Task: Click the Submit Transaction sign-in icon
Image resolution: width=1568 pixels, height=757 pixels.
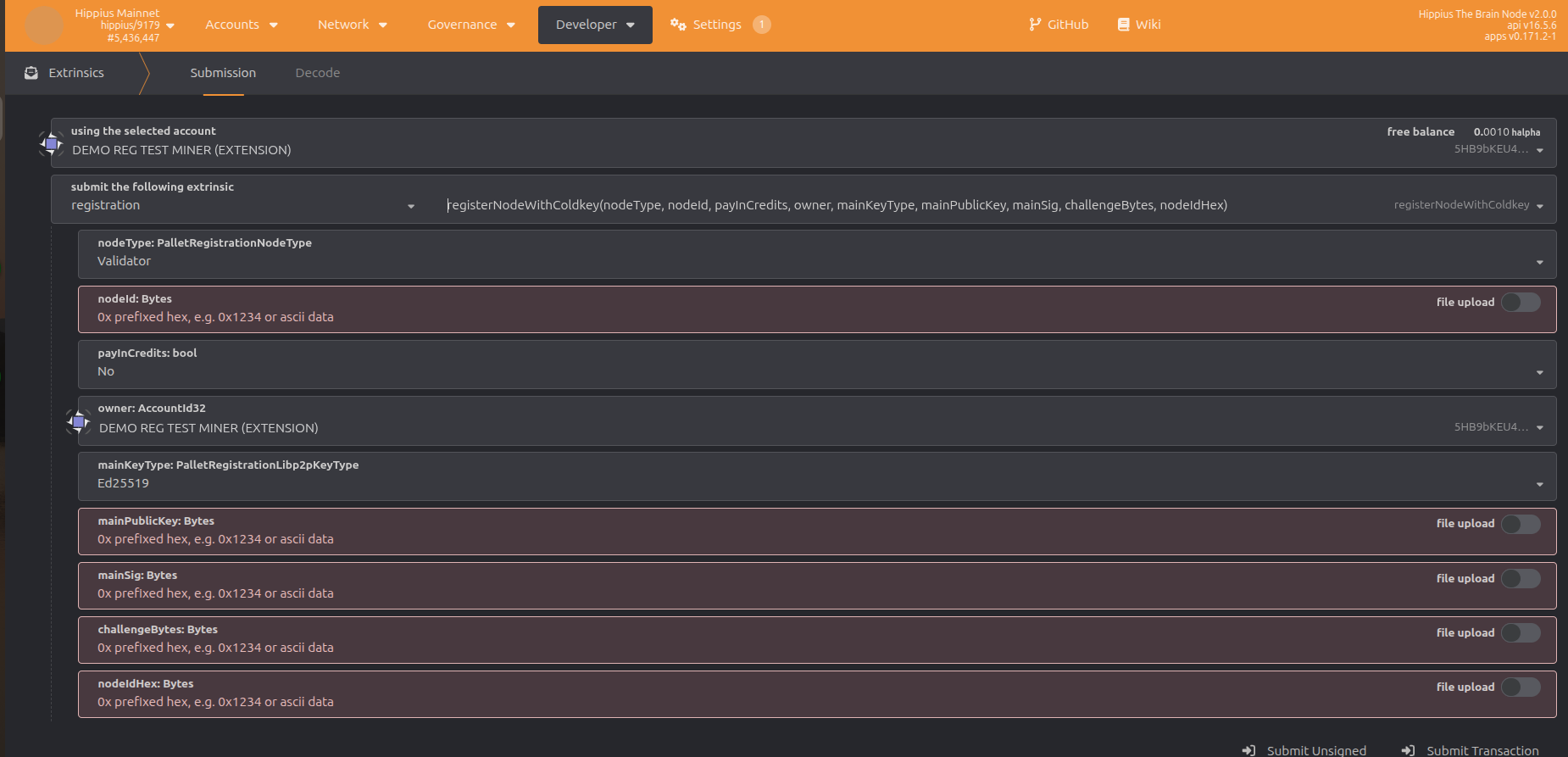Action: click(x=1408, y=750)
